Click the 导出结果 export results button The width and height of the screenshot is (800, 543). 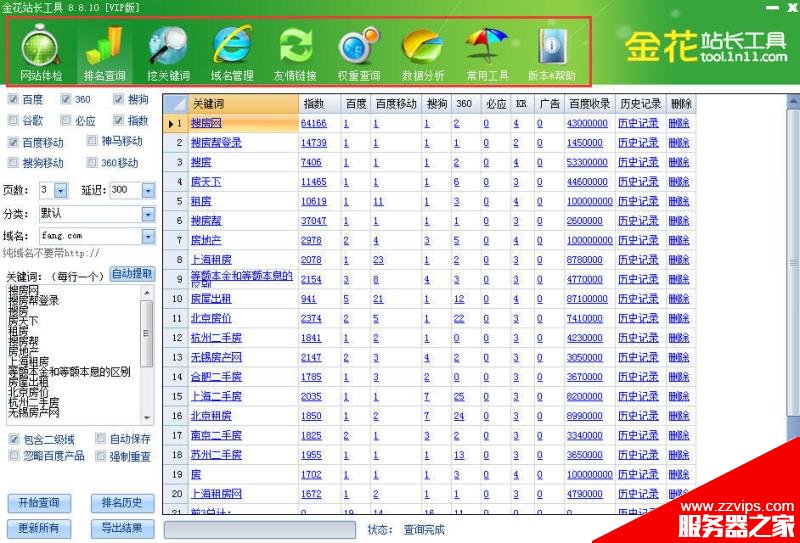[x=122, y=528]
